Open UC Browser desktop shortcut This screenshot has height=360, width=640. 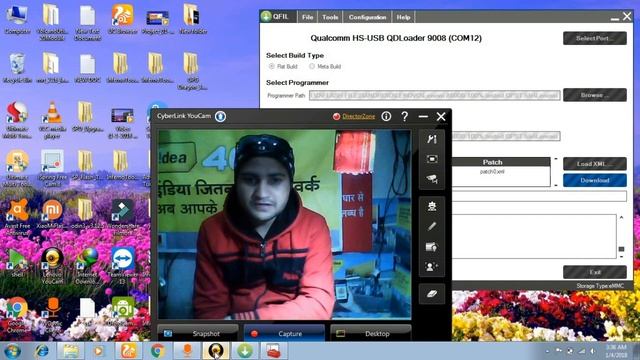point(122,18)
